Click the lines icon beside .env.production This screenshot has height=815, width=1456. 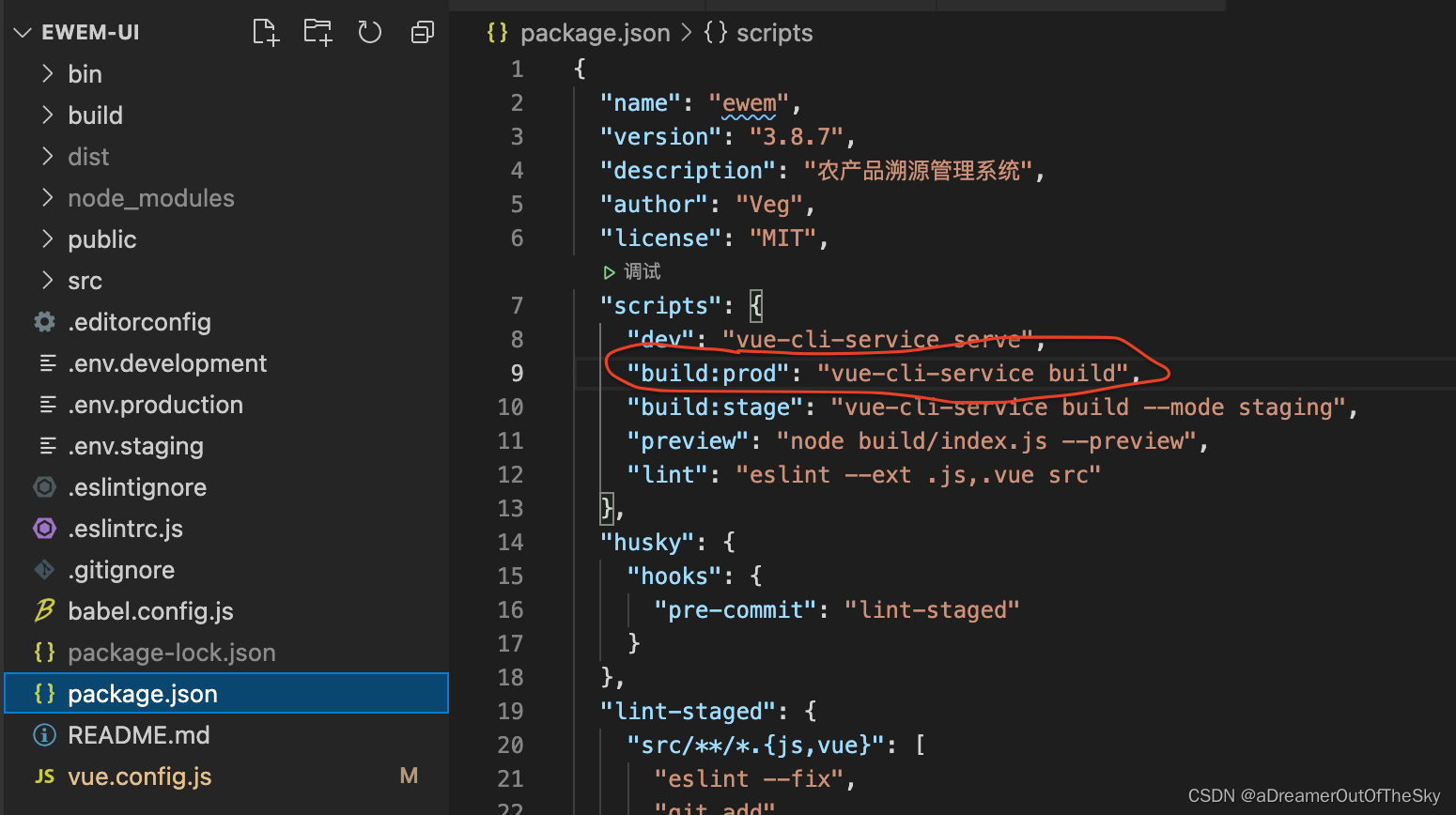[x=47, y=405]
